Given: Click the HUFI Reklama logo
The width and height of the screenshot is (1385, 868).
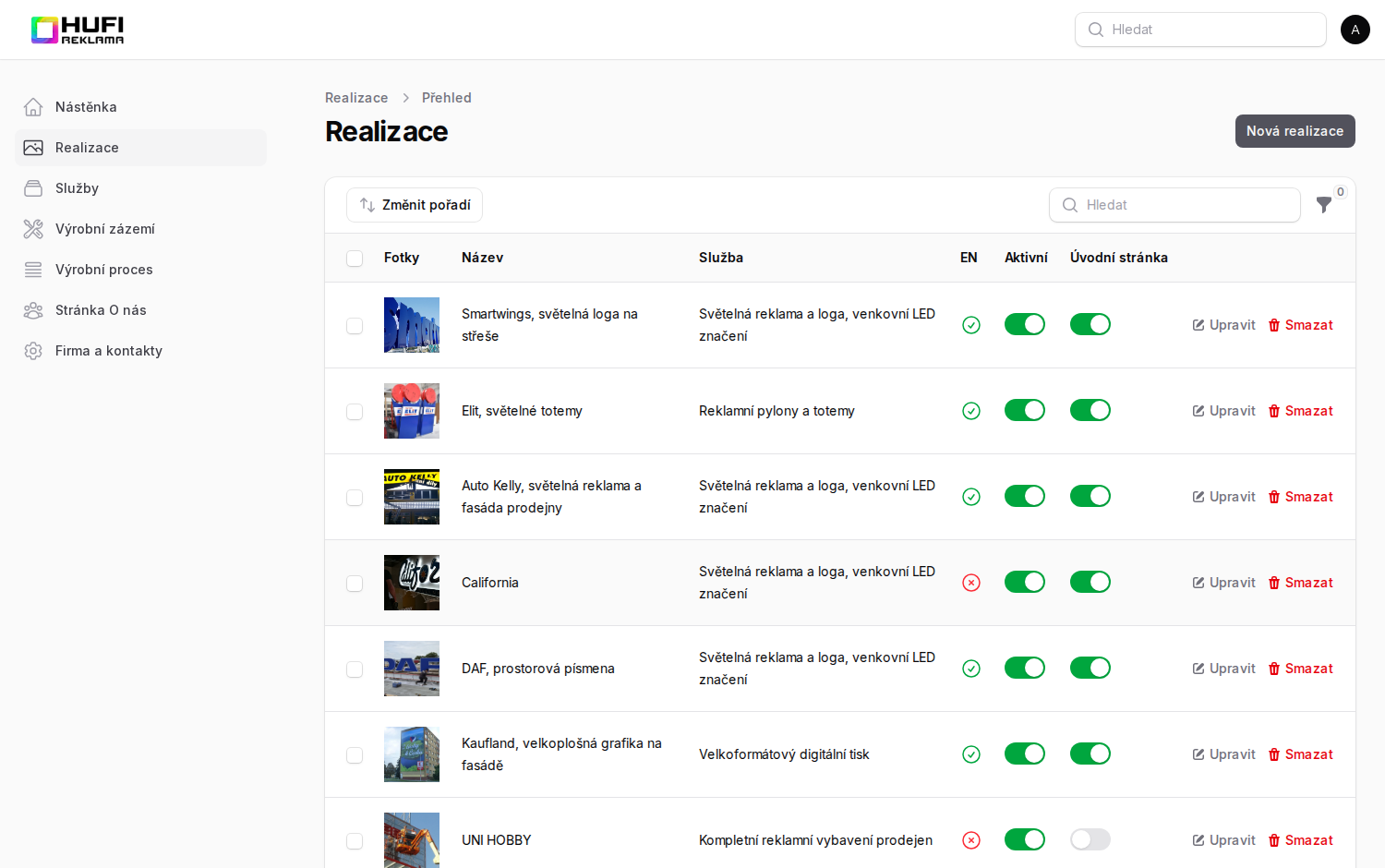Looking at the screenshot, I should 78,30.
